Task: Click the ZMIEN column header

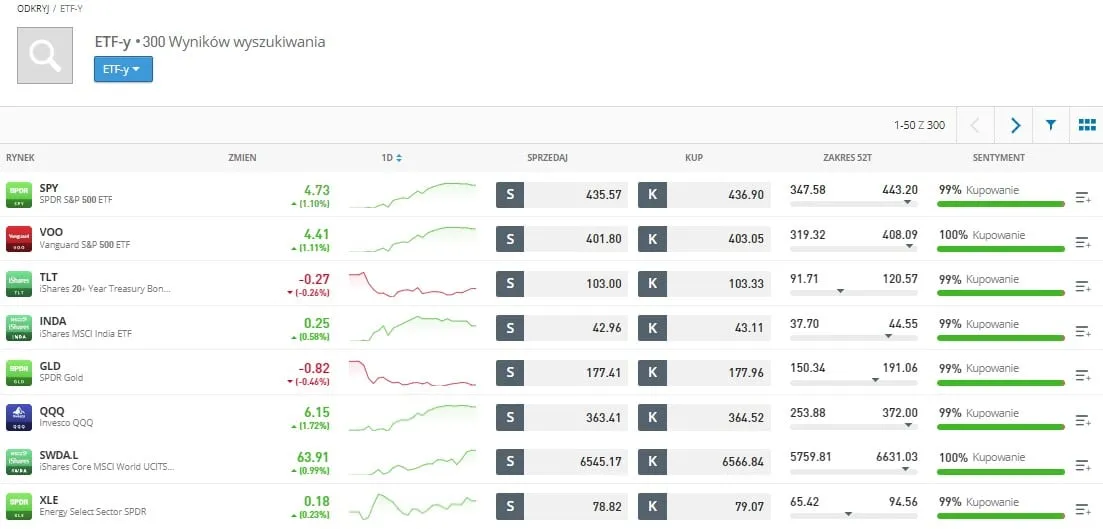Action: click(x=243, y=158)
